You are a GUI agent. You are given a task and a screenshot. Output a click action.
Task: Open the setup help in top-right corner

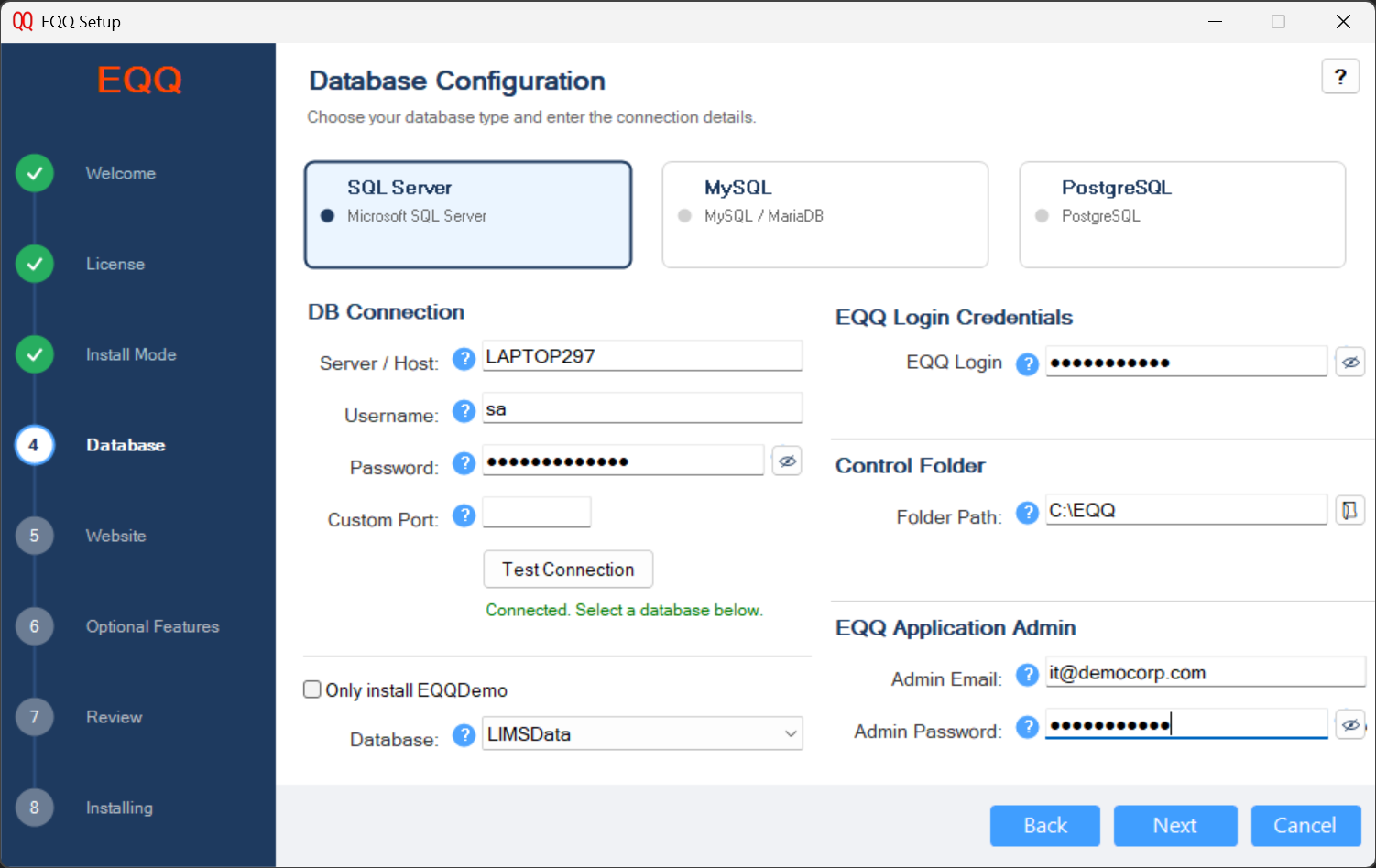(x=1340, y=76)
